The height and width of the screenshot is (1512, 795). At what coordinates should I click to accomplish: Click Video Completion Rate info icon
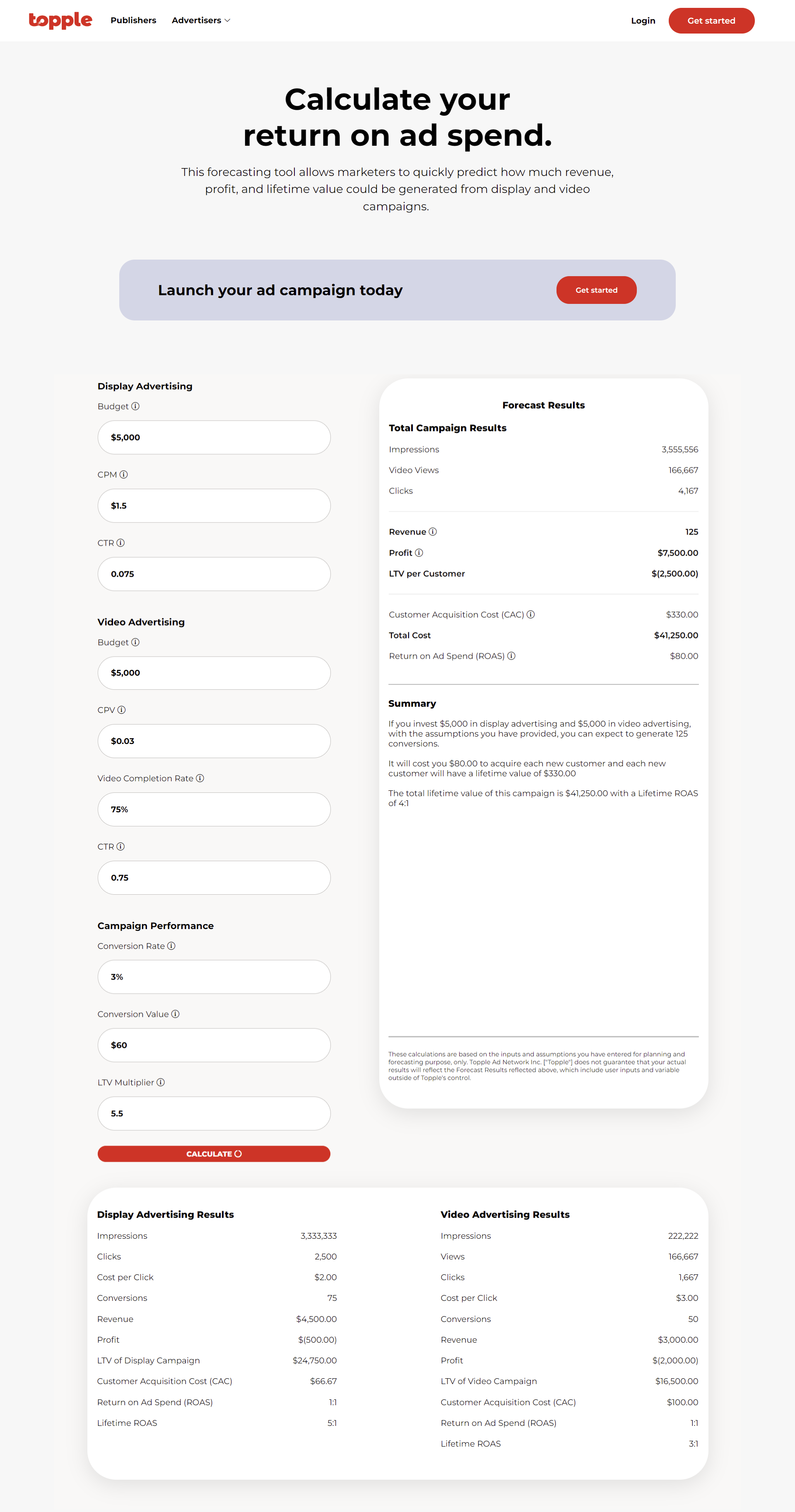200,778
